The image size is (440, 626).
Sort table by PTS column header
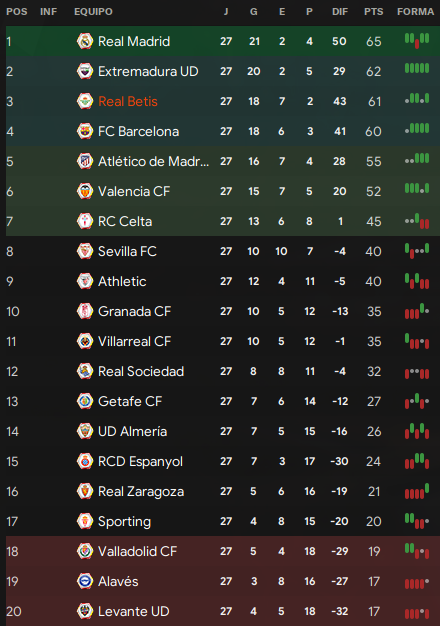point(373,12)
